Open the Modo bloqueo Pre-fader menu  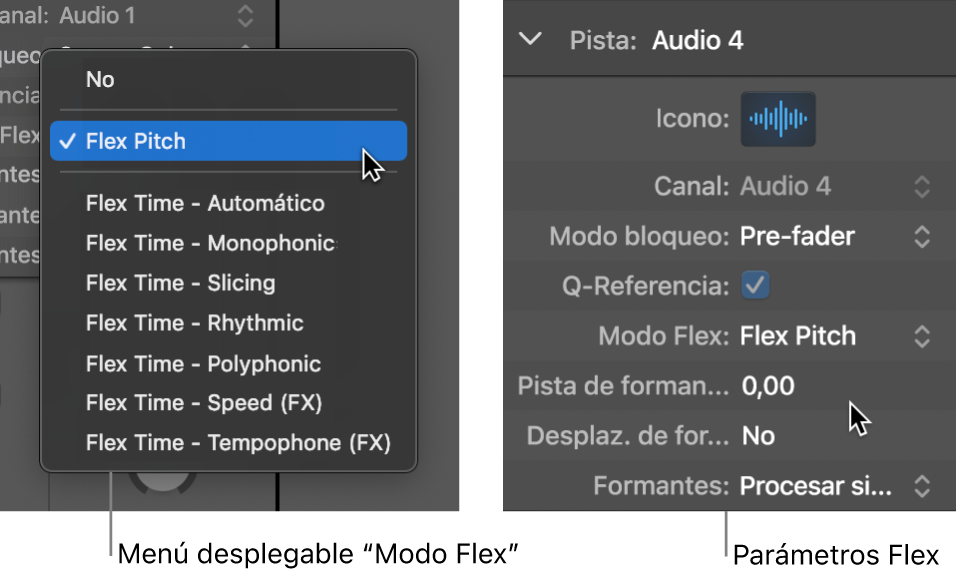tap(921, 236)
